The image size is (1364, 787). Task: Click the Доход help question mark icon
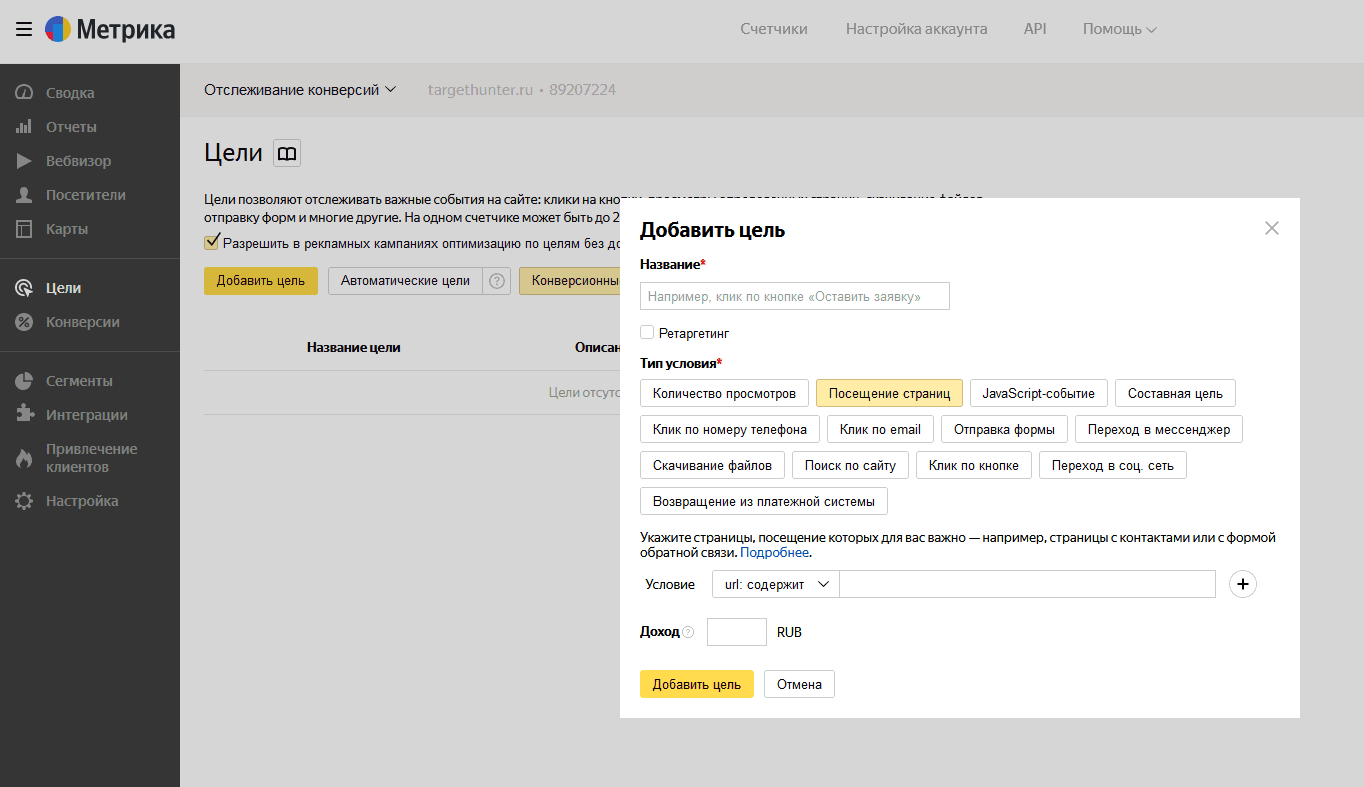pyautogui.click(x=688, y=632)
